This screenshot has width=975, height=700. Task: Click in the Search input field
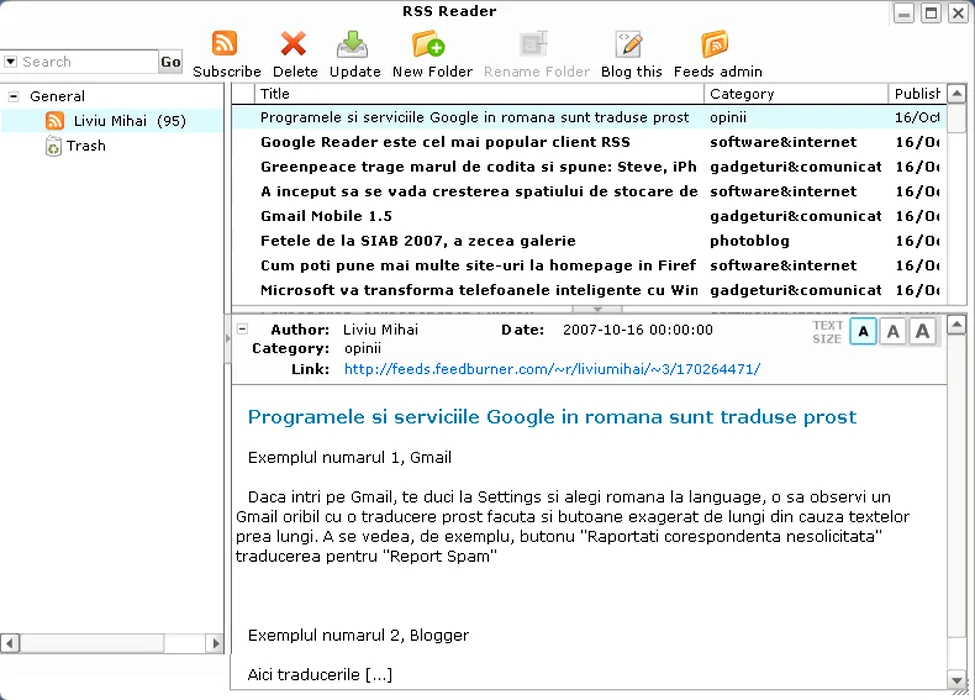coord(90,62)
